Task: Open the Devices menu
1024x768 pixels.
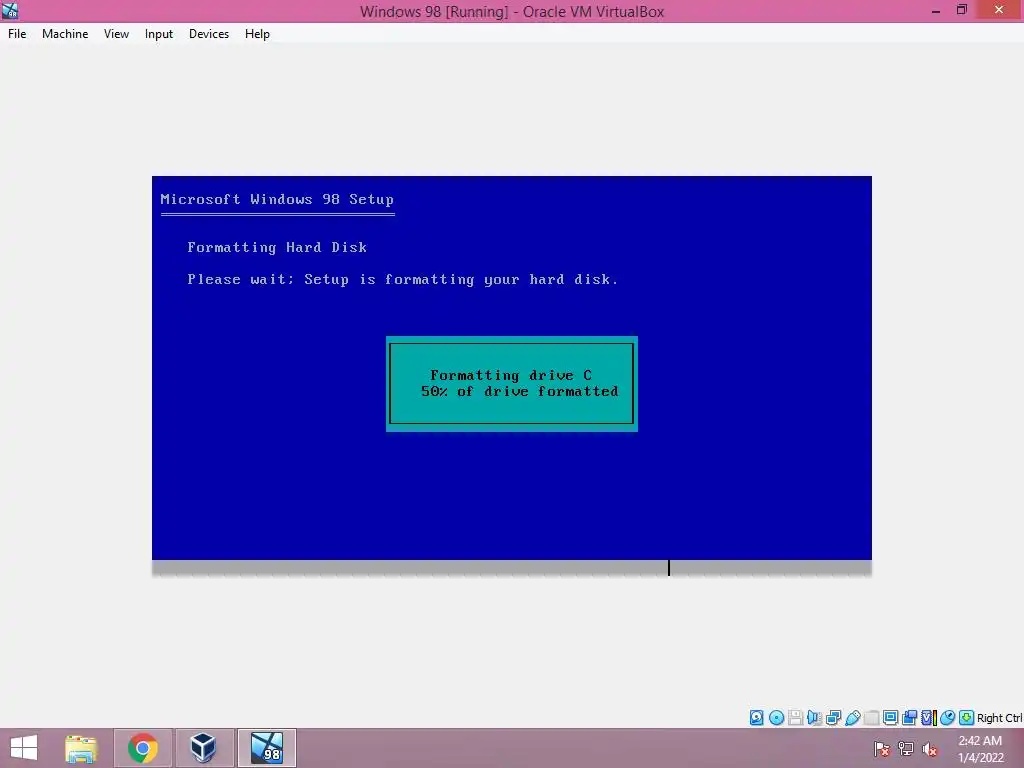Action: coord(209,34)
